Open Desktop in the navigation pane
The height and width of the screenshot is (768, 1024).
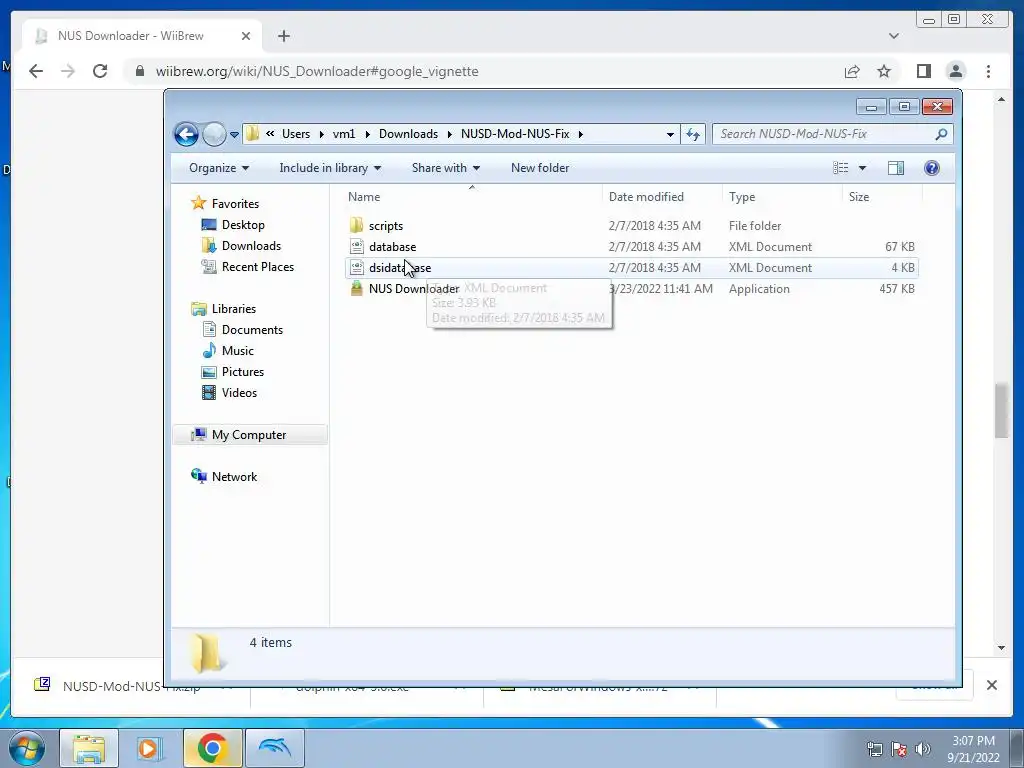(243, 225)
